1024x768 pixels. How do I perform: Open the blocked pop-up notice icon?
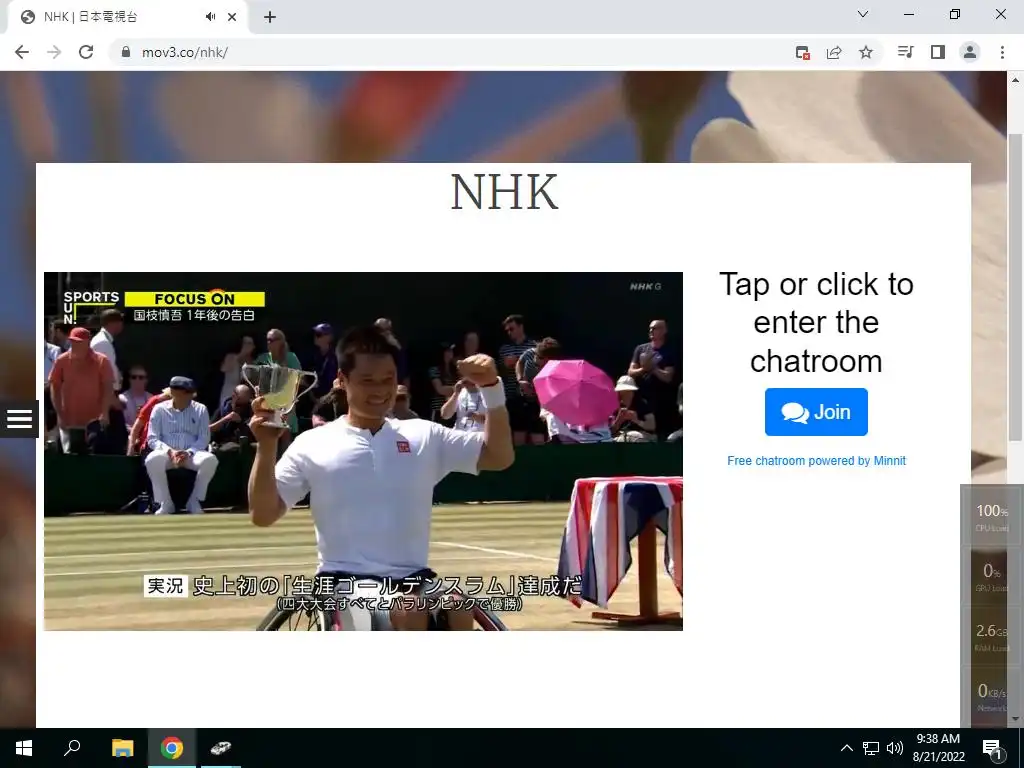pos(803,52)
